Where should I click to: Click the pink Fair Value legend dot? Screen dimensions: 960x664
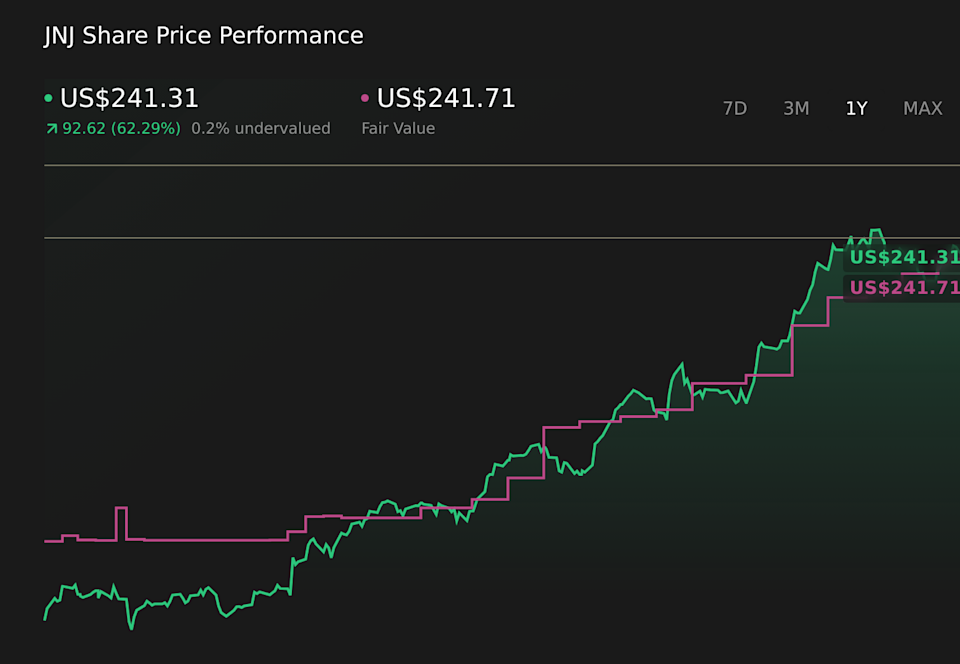(364, 98)
